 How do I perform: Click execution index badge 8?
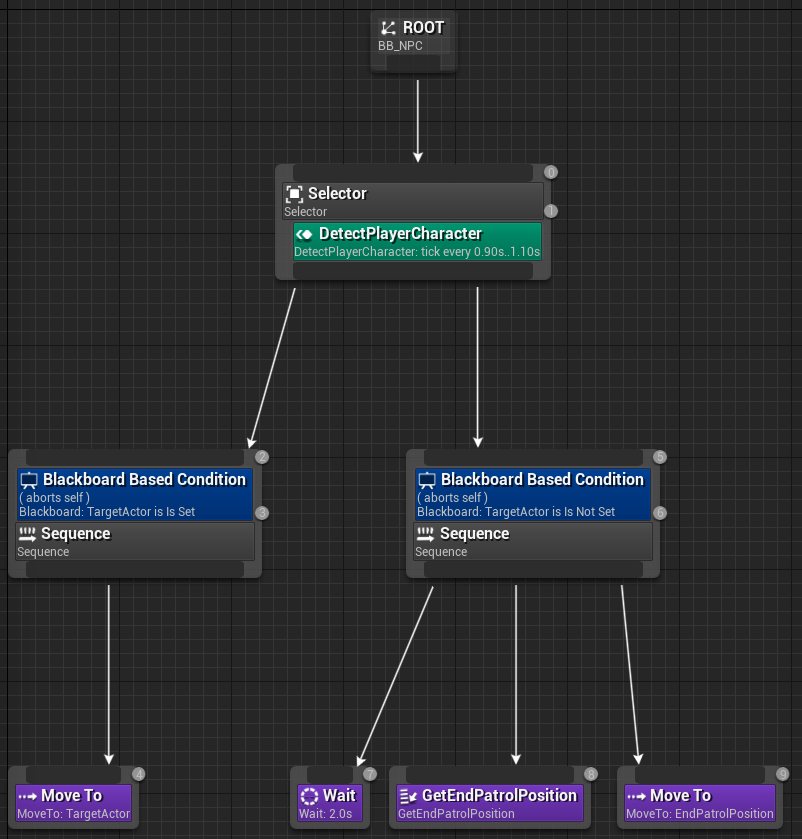591,774
